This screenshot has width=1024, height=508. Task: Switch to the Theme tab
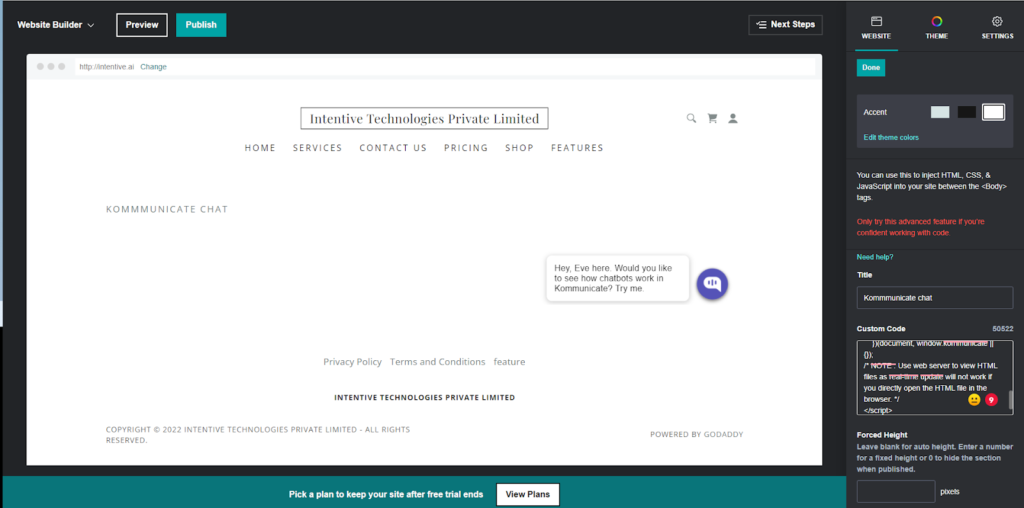pyautogui.click(x=936, y=28)
